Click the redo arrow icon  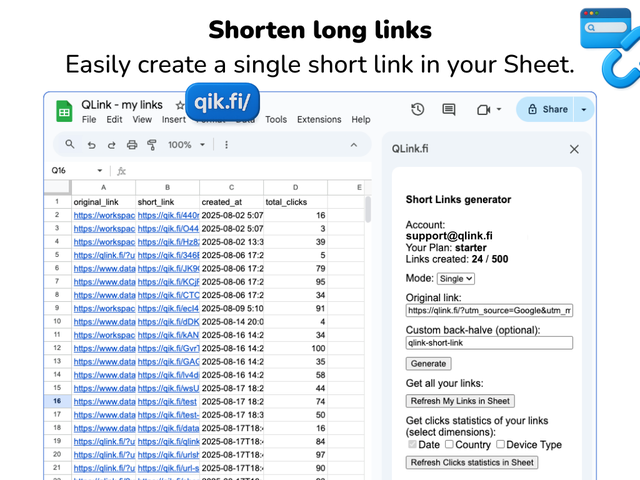pyautogui.click(x=111, y=145)
